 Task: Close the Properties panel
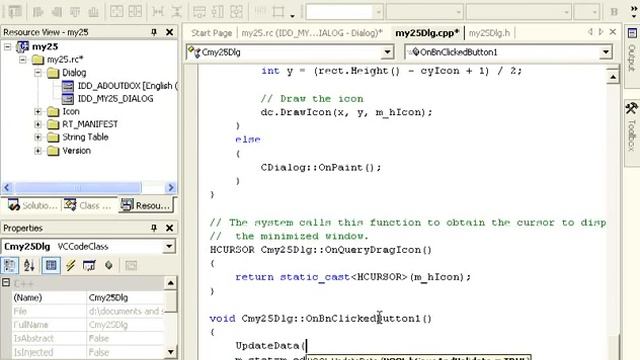tap(169, 228)
